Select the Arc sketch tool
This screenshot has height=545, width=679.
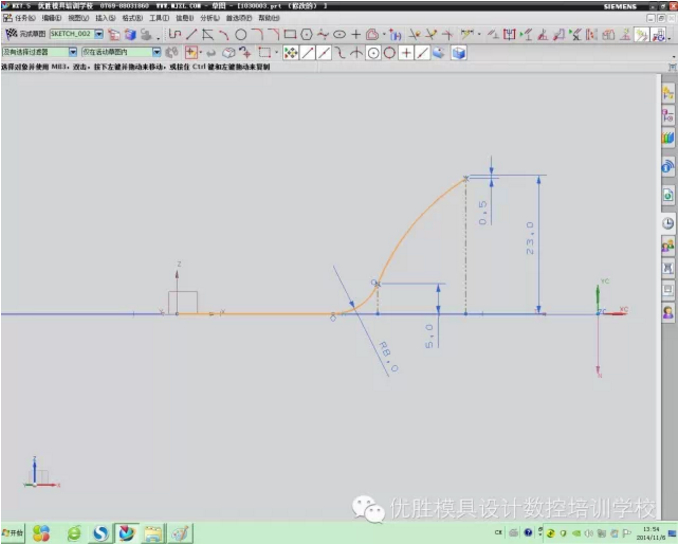click(x=224, y=34)
